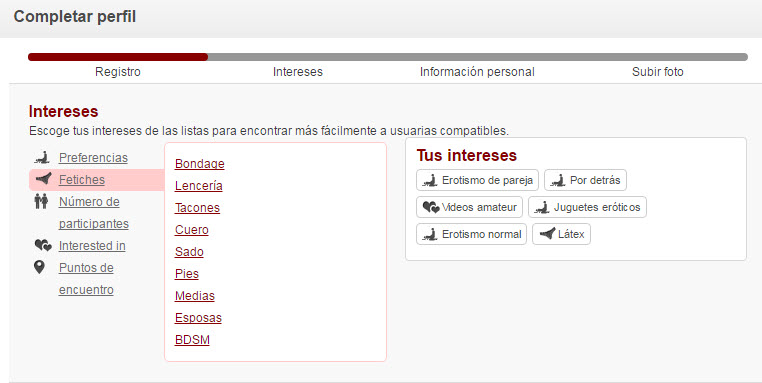Screen dimensions: 762x383
Task: Open the Preferencias category
Action: point(93,158)
